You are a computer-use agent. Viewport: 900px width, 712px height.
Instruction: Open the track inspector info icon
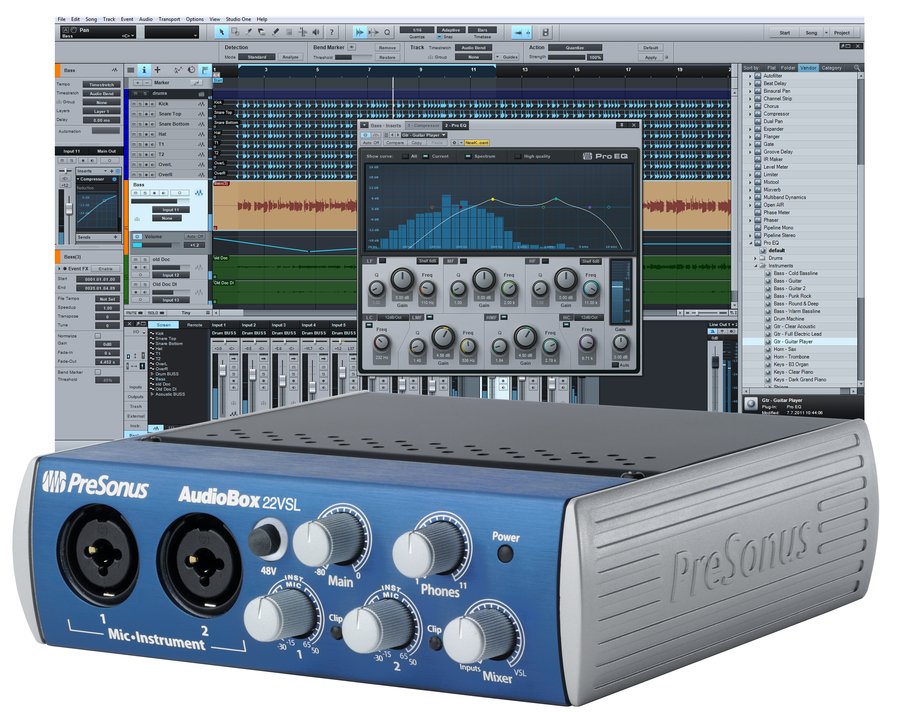click(144, 70)
